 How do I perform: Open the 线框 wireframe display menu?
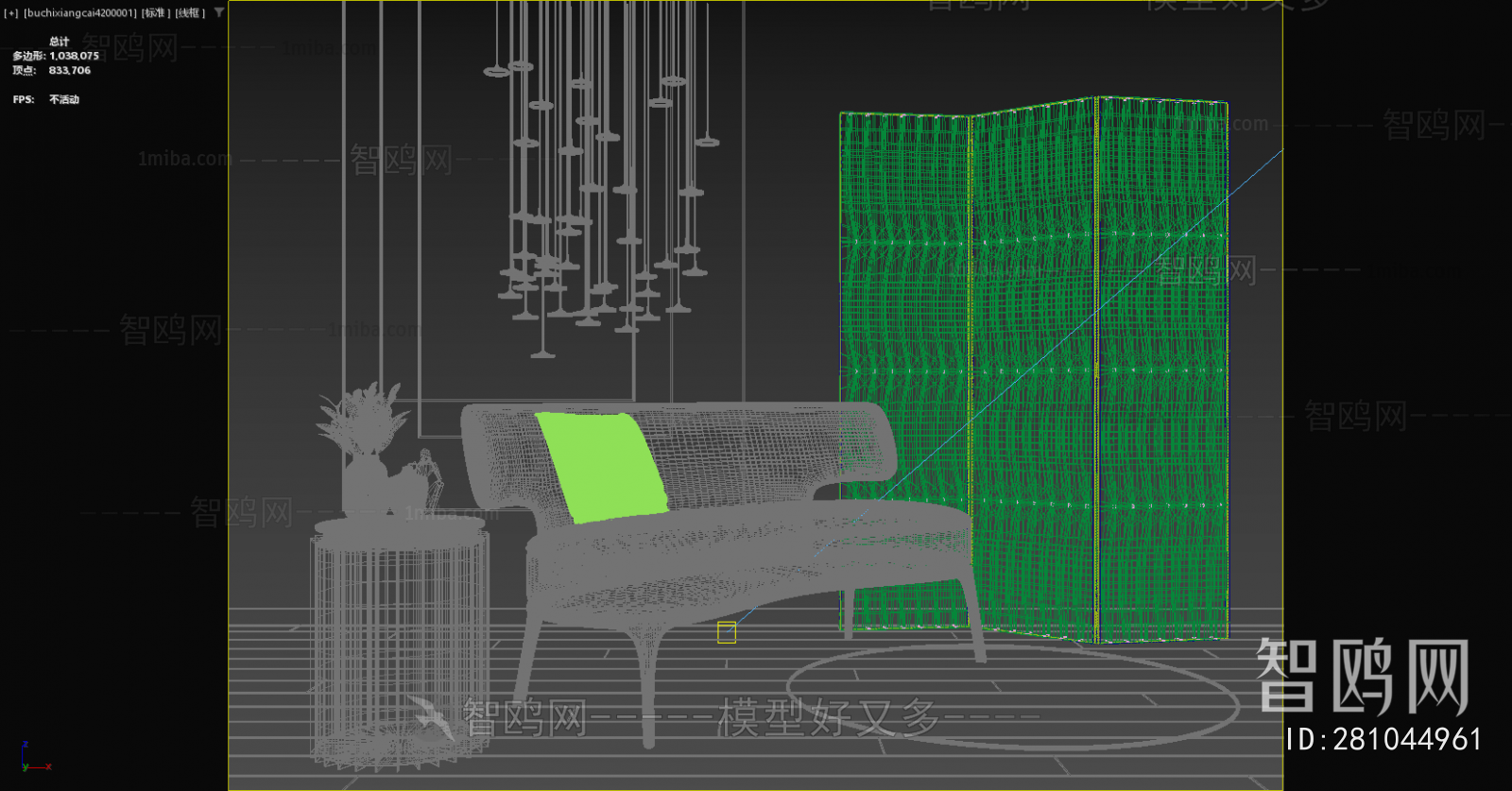[x=190, y=13]
